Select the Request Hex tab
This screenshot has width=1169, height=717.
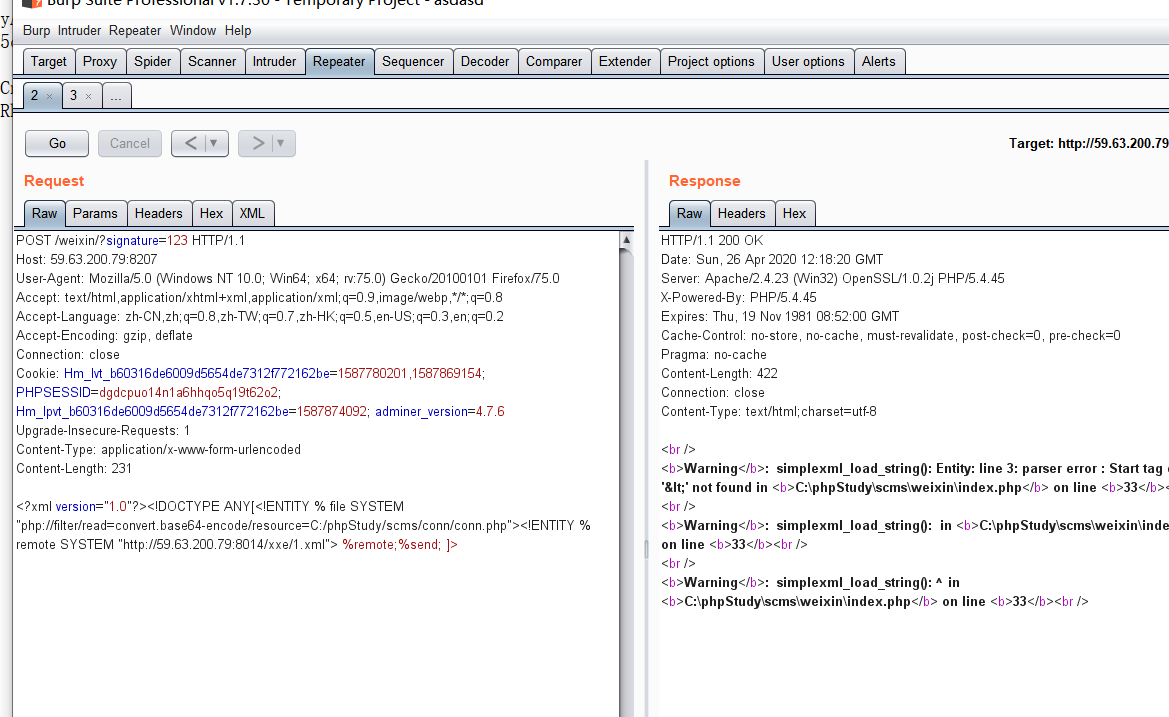[x=212, y=213]
